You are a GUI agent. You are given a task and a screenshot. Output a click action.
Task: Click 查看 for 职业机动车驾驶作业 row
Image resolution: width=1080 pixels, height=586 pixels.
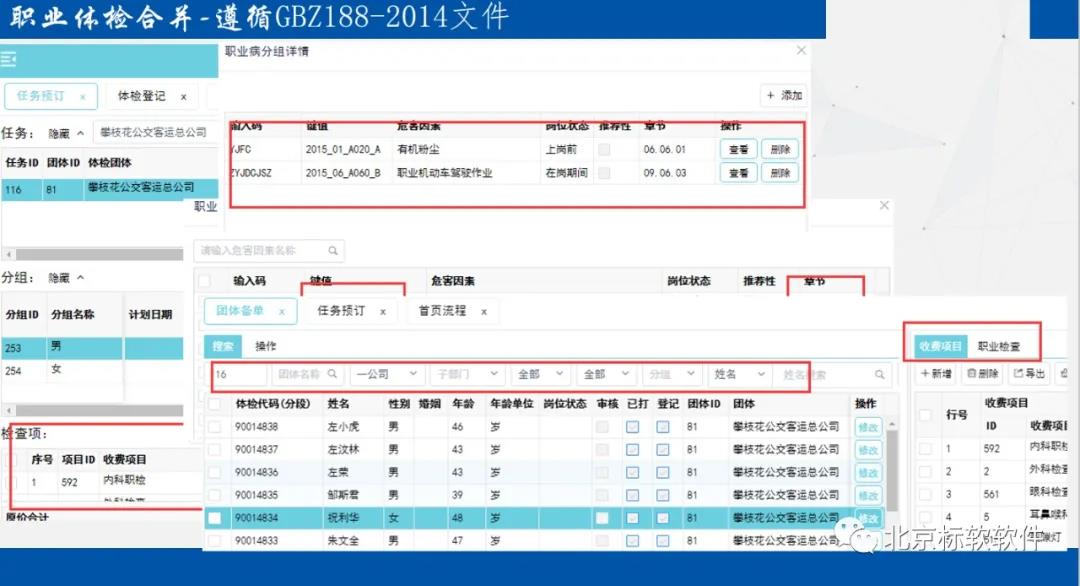click(738, 173)
